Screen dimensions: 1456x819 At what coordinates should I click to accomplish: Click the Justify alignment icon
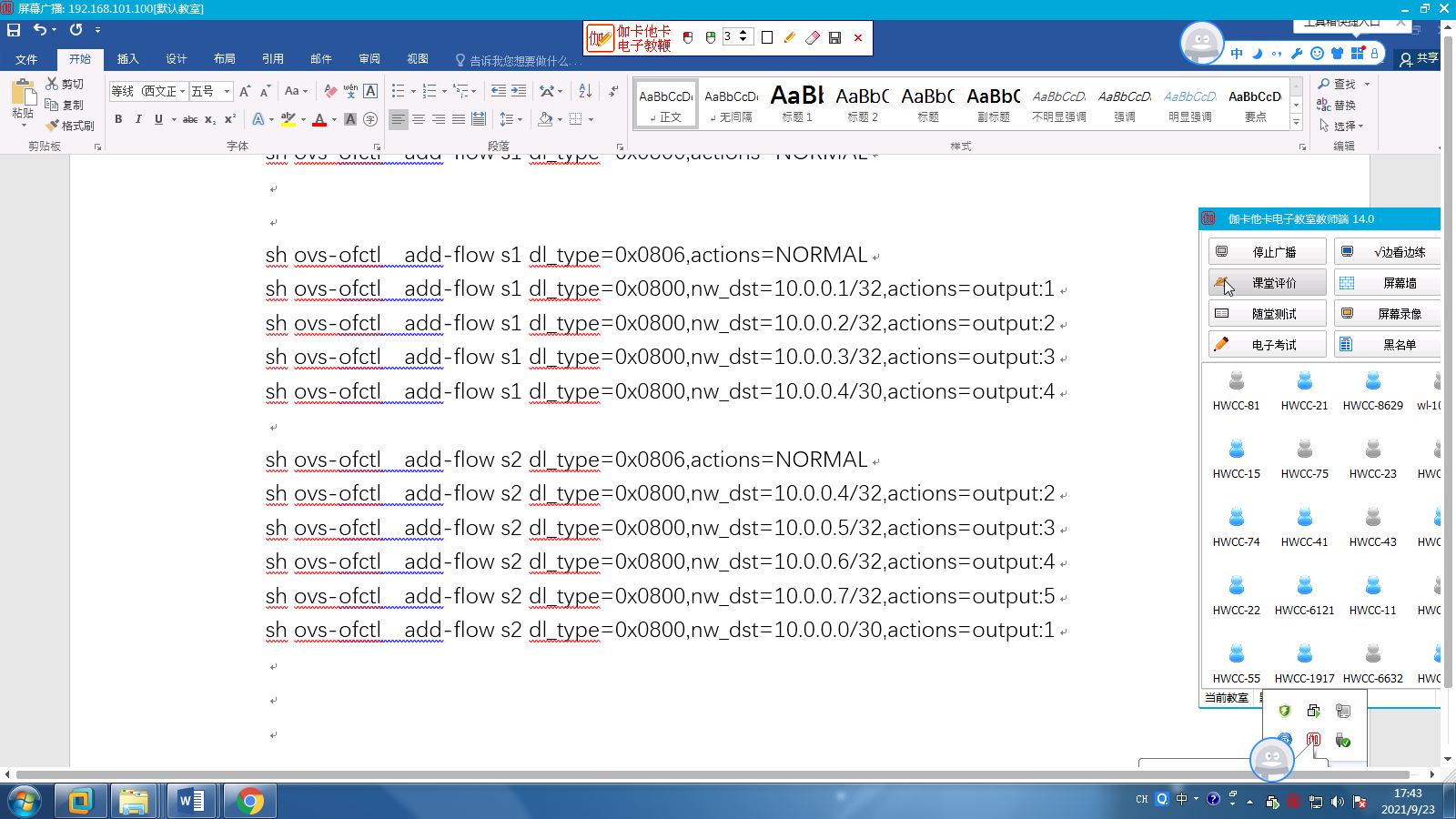459,119
